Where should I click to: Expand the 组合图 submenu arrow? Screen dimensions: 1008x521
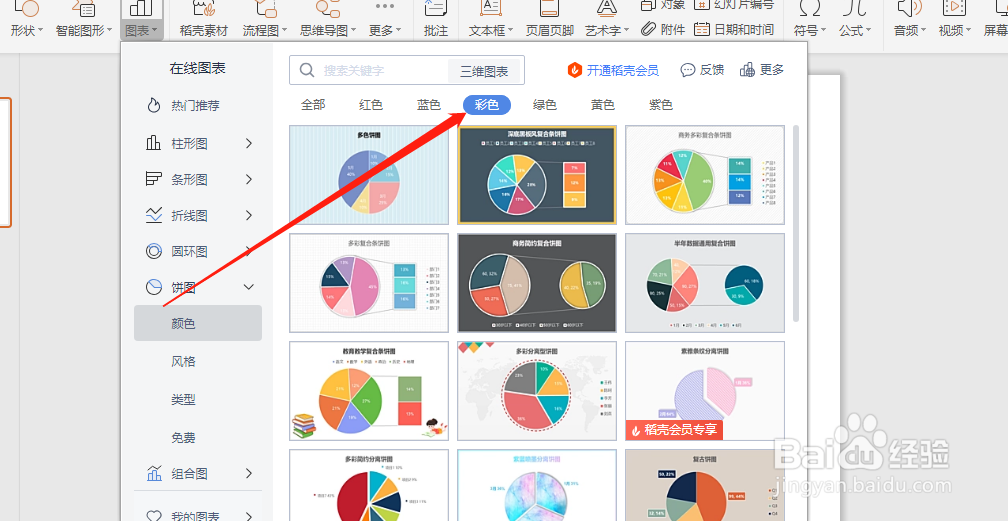click(249, 474)
